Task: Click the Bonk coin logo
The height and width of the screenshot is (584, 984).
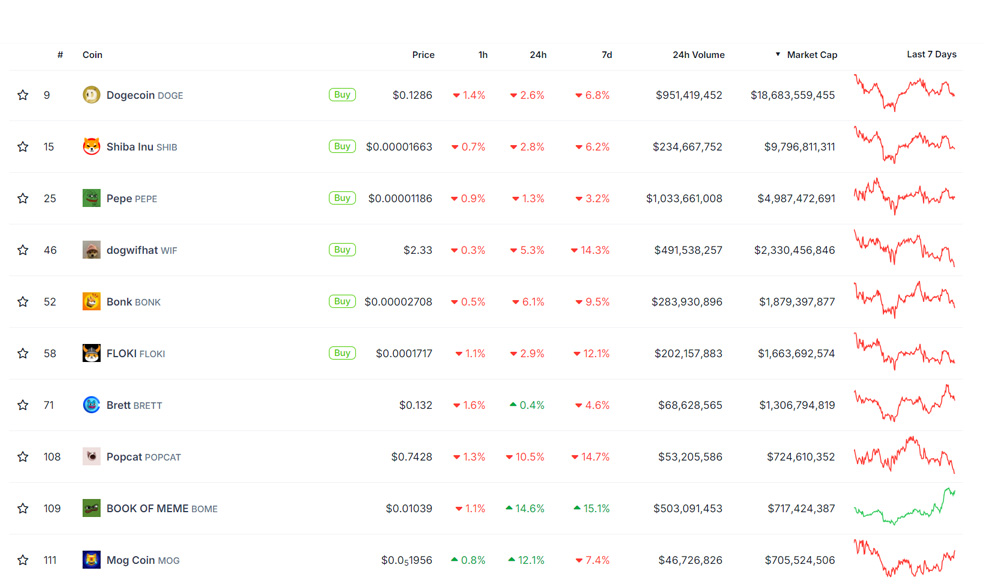Action: [x=91, y=302]
